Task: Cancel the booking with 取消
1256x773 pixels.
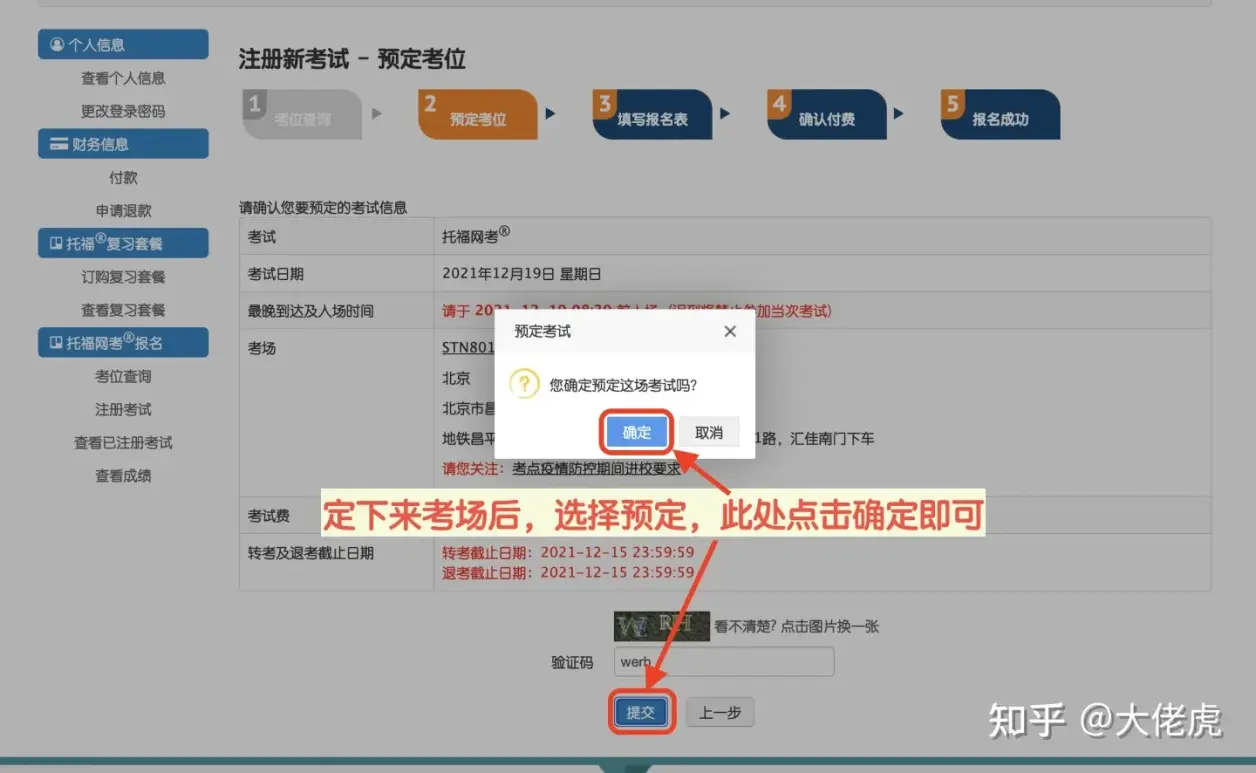Action: click(709, 432)
